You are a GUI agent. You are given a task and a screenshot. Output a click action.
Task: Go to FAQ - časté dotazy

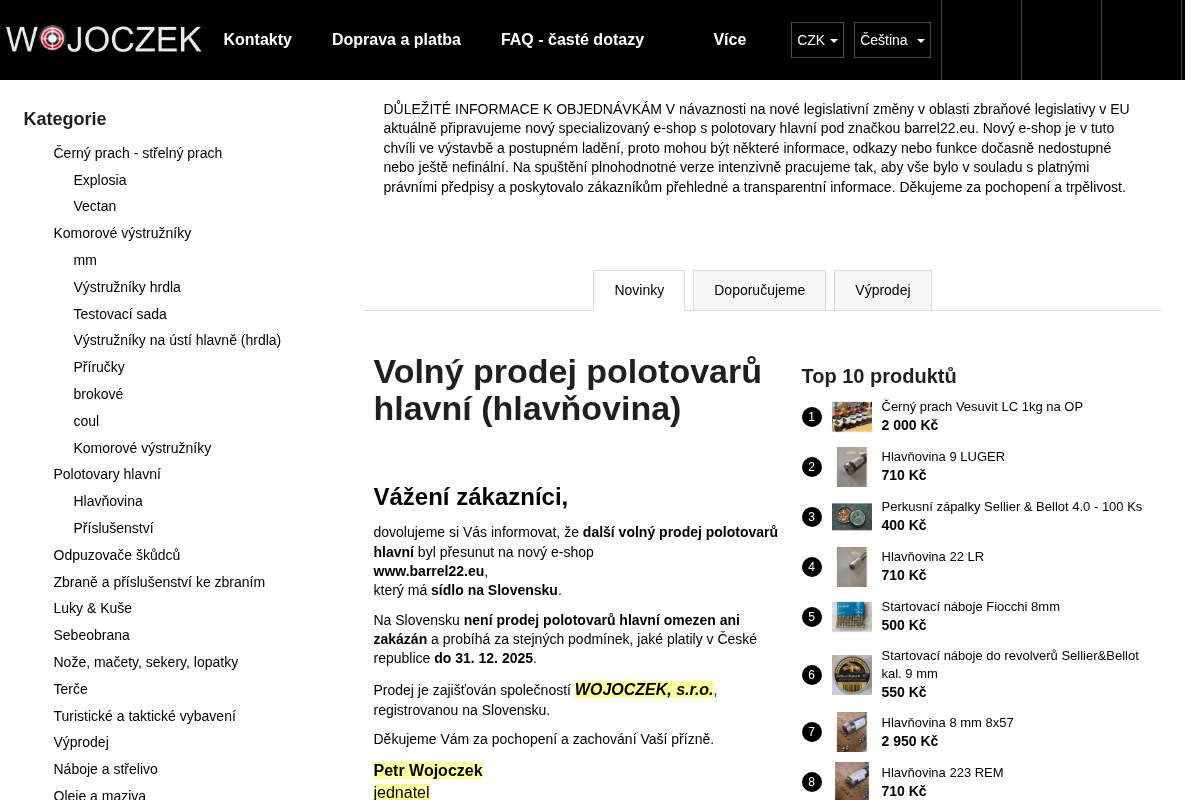[x=572, y=40]
